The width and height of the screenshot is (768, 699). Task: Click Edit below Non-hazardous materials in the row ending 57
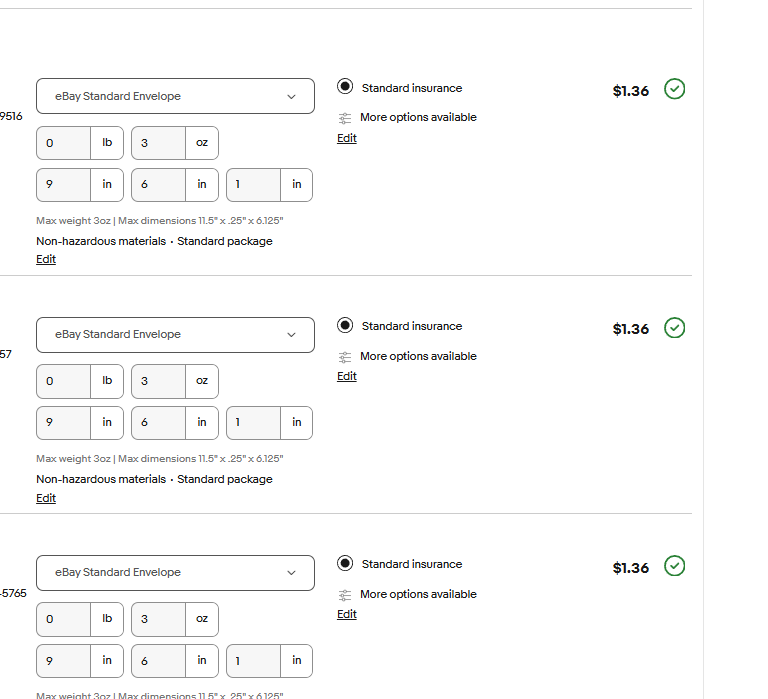(46, 498)
